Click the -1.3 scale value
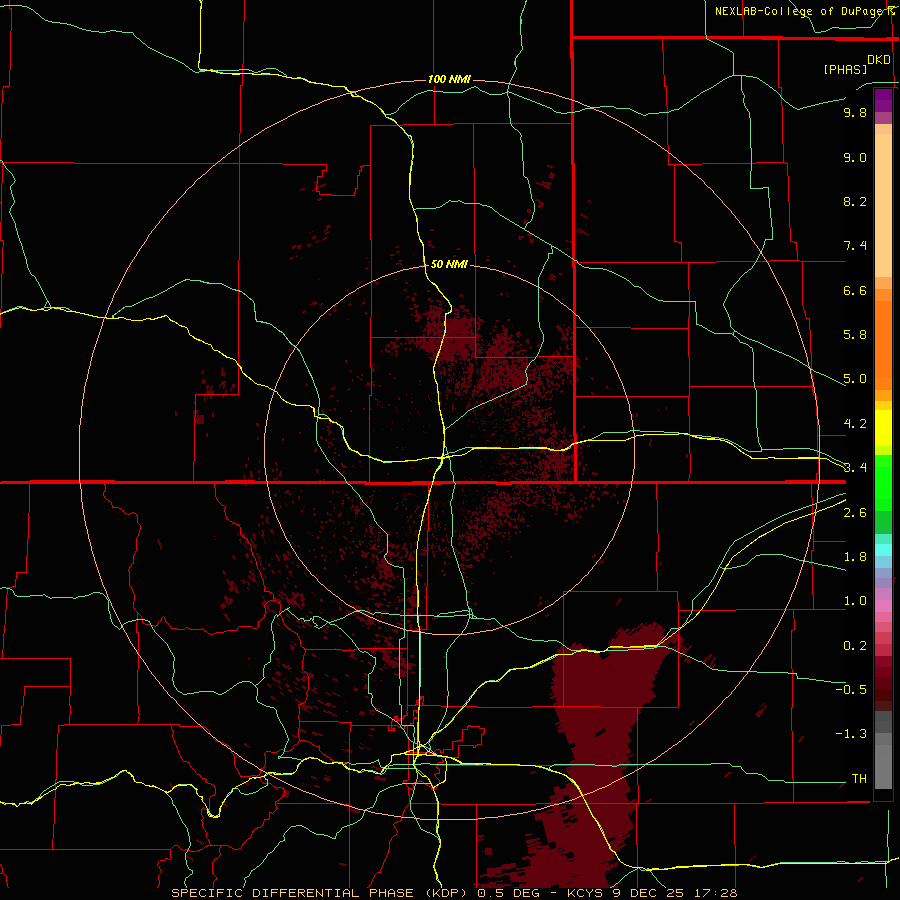 [x=851, y=734]
